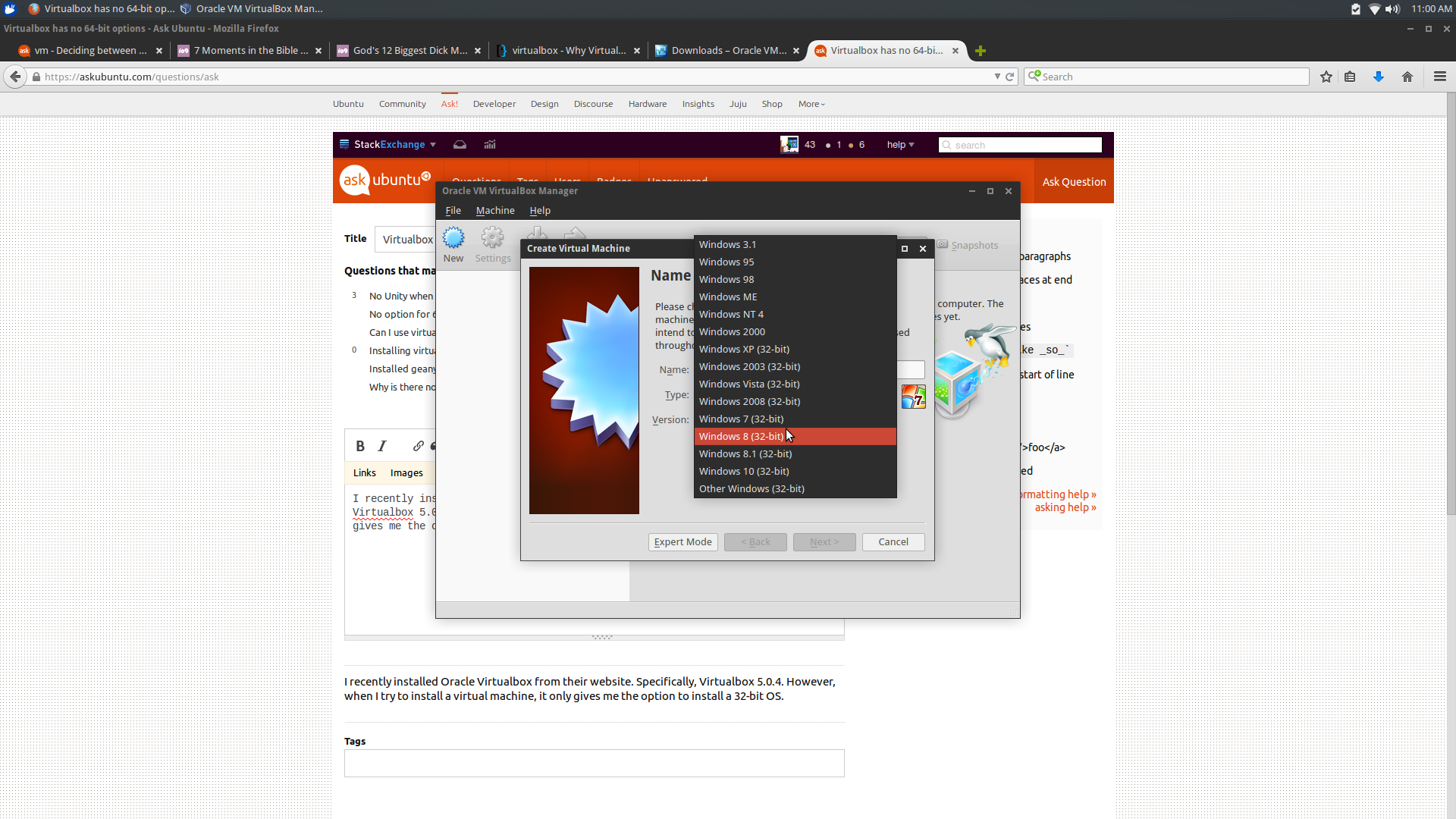
Task: Click Cancel in Create Virtual Machine dialog
Action: [893, 541]
